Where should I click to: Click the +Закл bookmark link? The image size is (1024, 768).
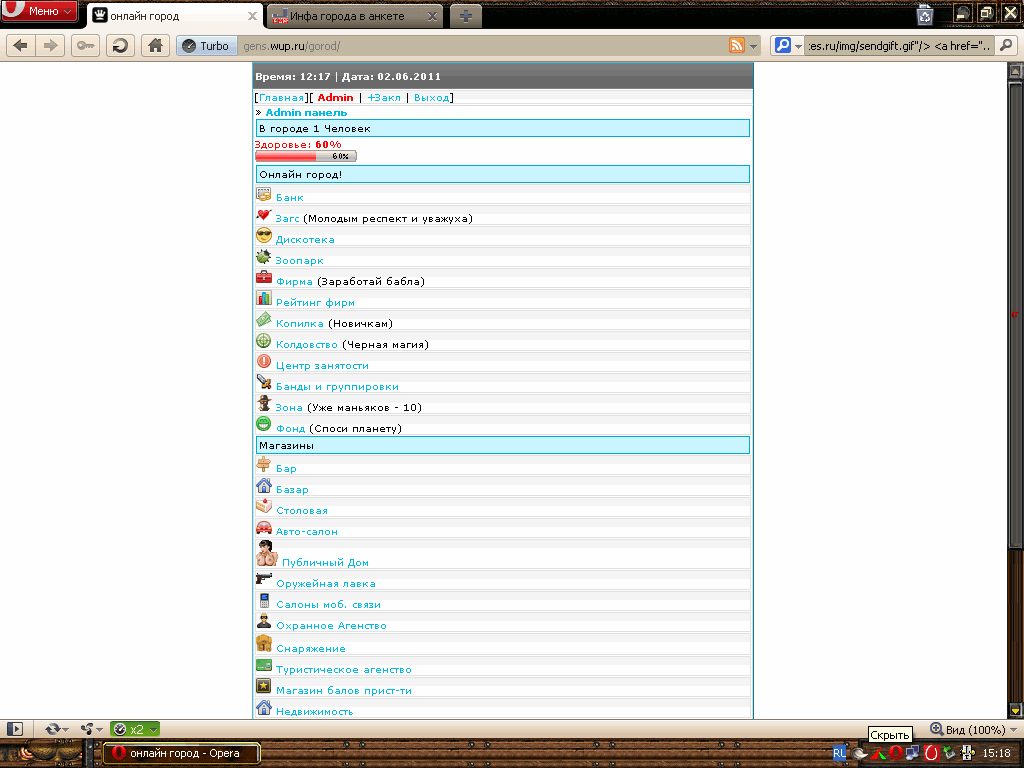(x=384, y=97)
